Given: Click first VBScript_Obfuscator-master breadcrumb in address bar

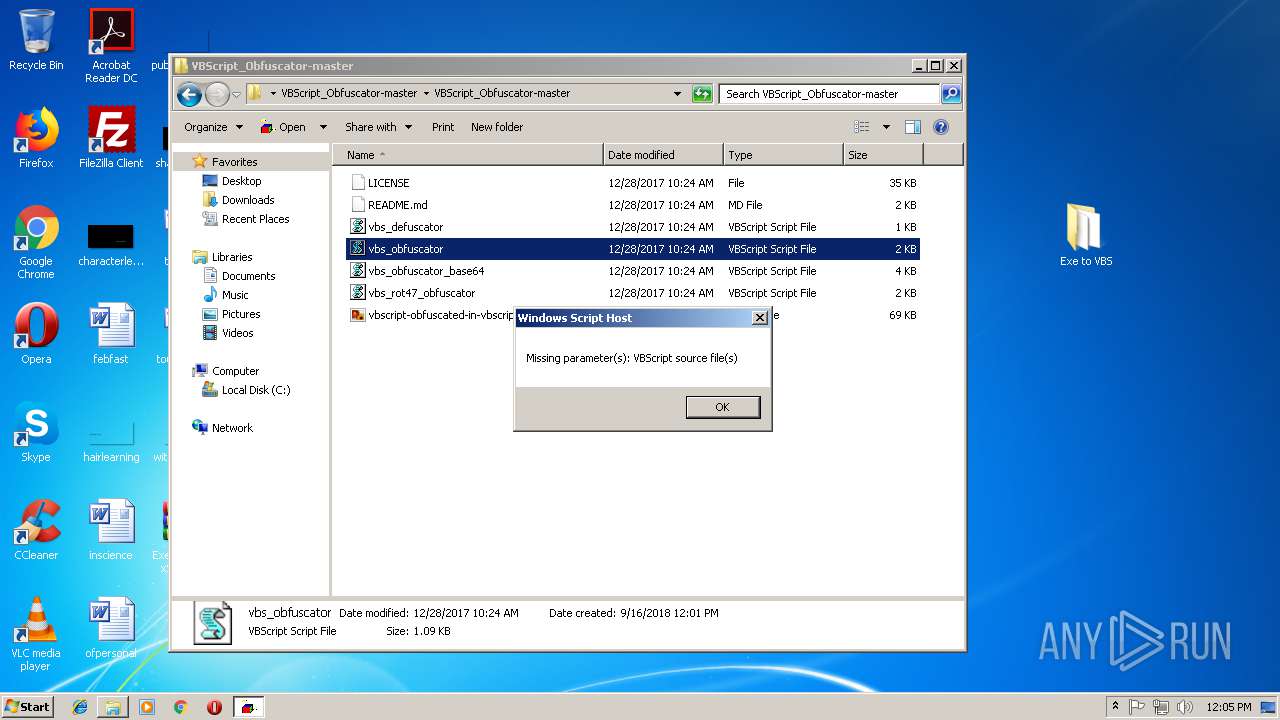Looking at the screenshot, I should (349, 93).
